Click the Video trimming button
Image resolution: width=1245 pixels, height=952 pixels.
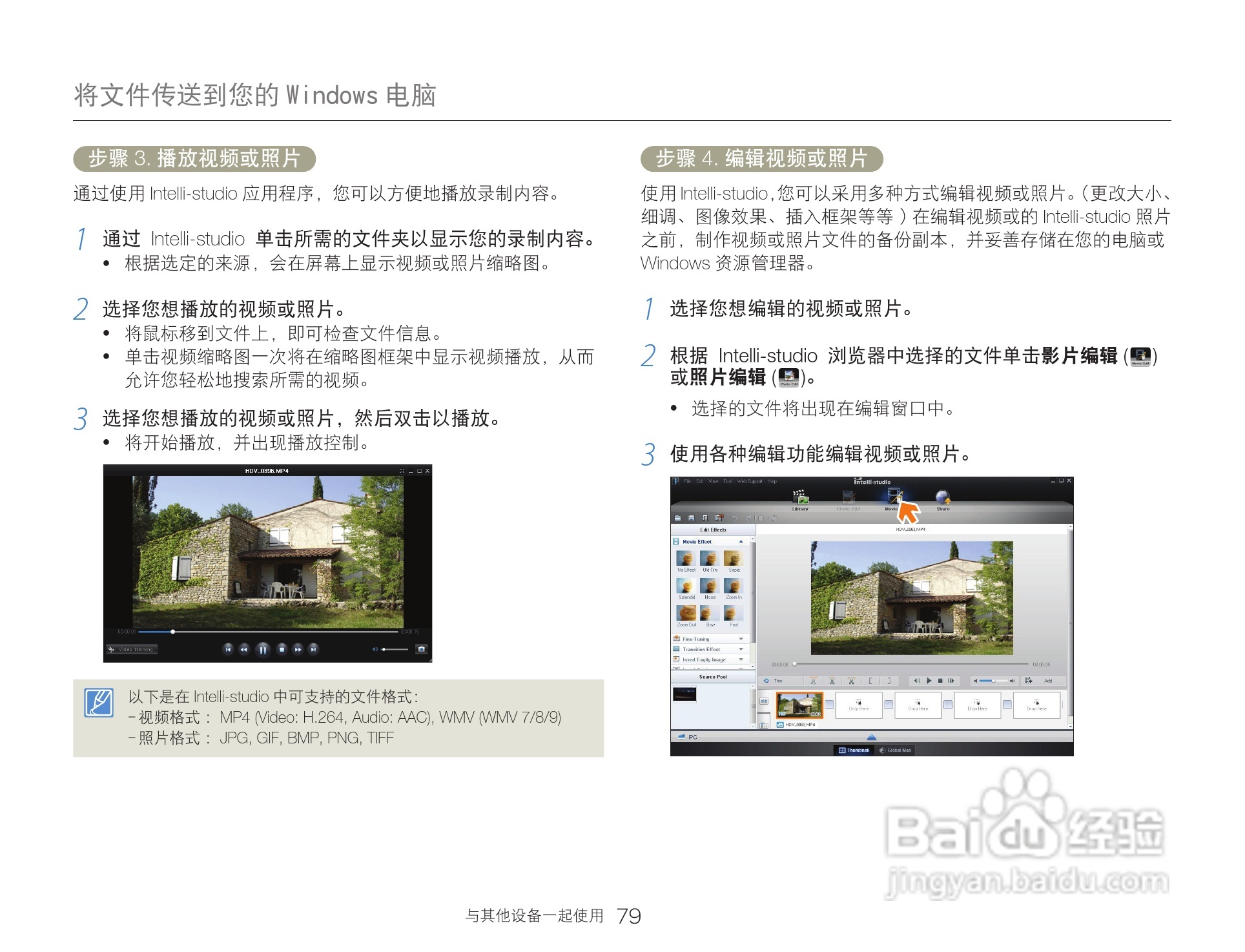point(132,649)
